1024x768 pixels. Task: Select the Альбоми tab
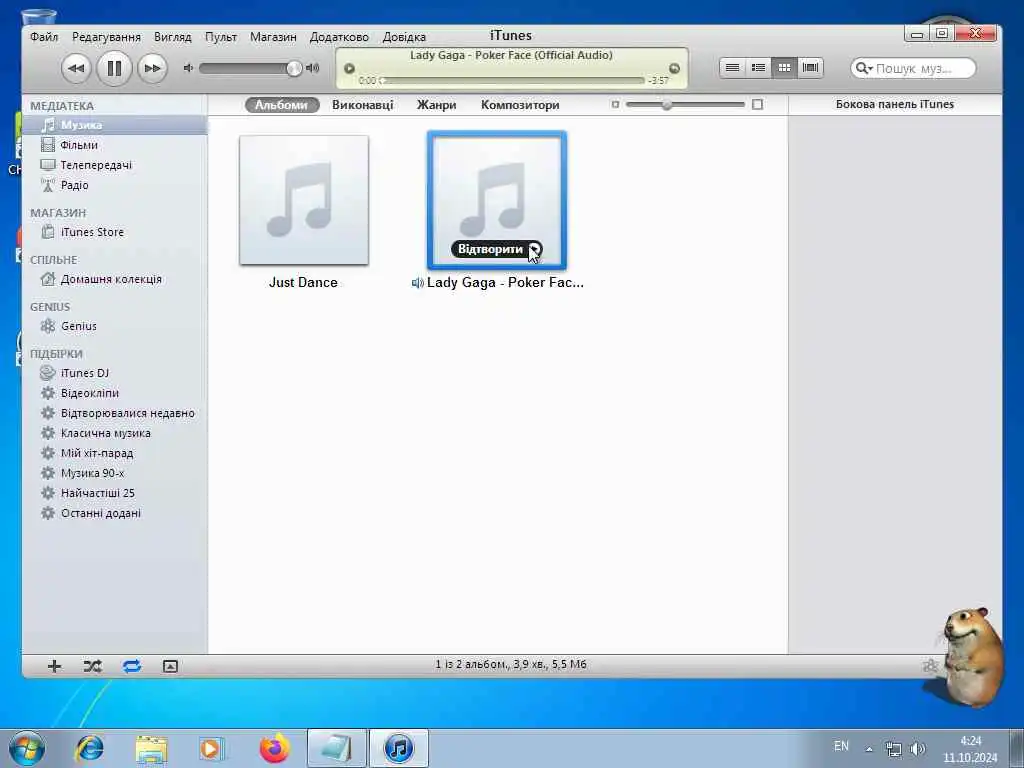(281, 104)
